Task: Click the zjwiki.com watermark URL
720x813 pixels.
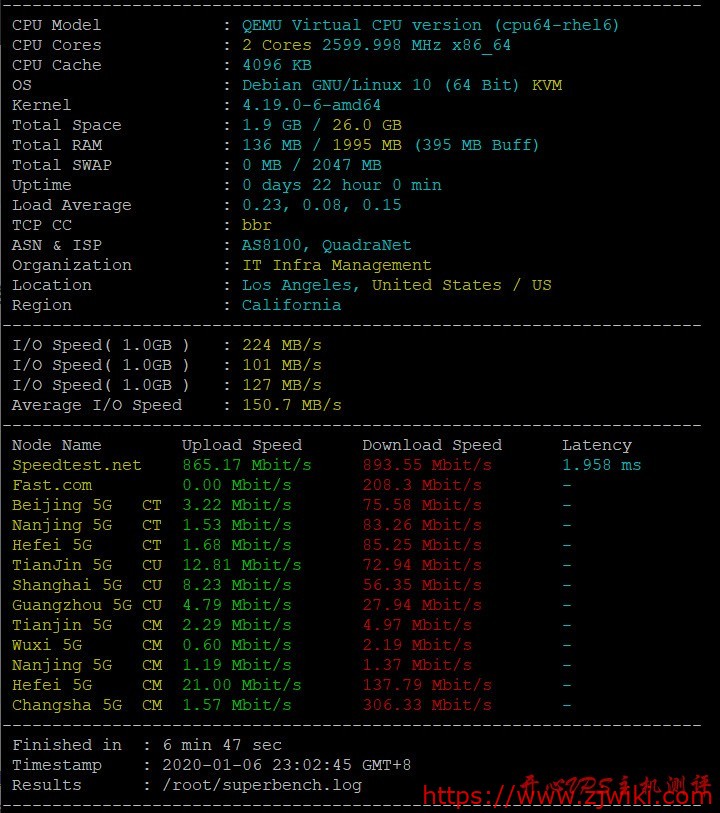Action: click(568, 796)
